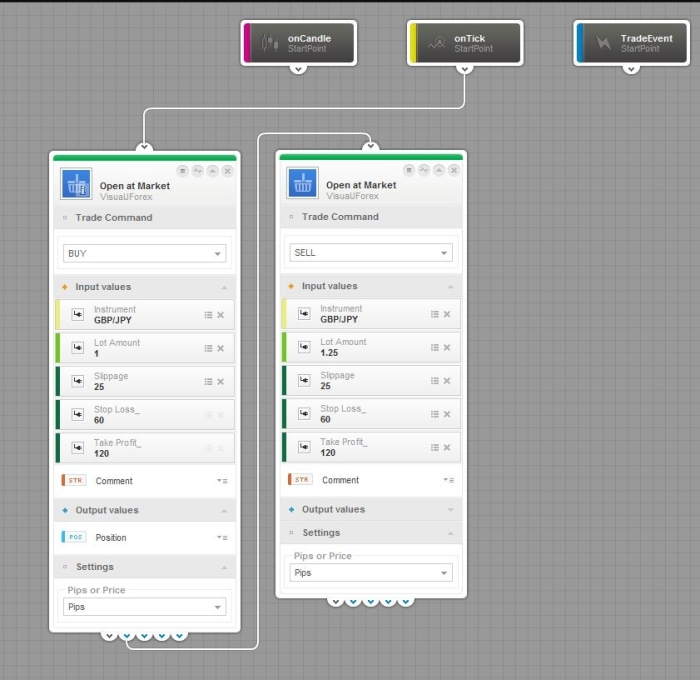Viewport: 700px width, 680px height.
Task: Open the list icon for Take Profit_ in SELL block
Action: (x=434, y=447)
